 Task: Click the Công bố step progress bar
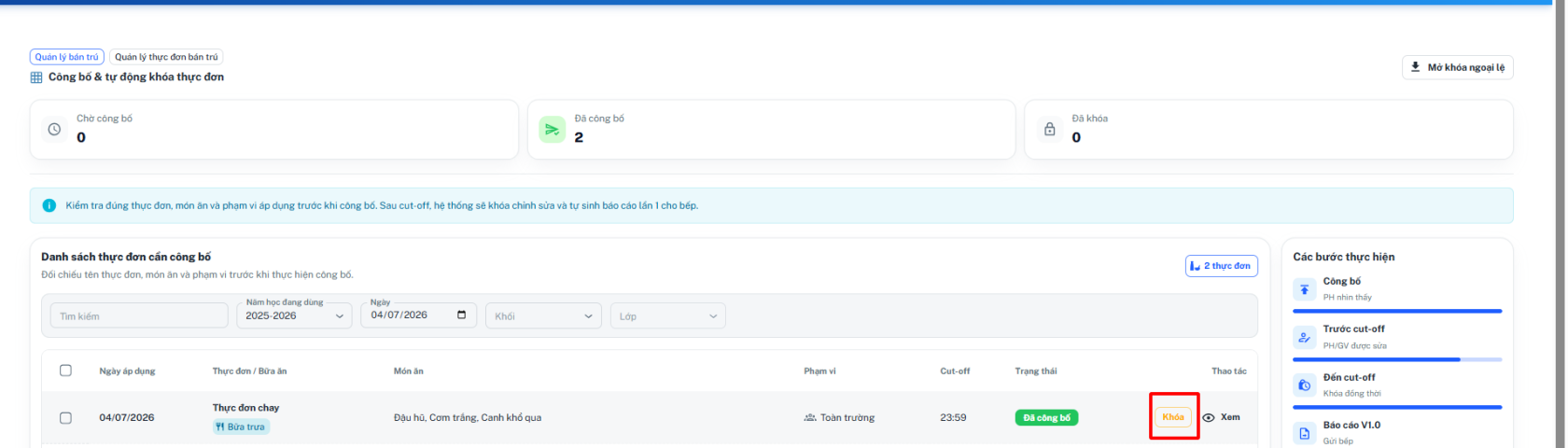coord(1397,311)
